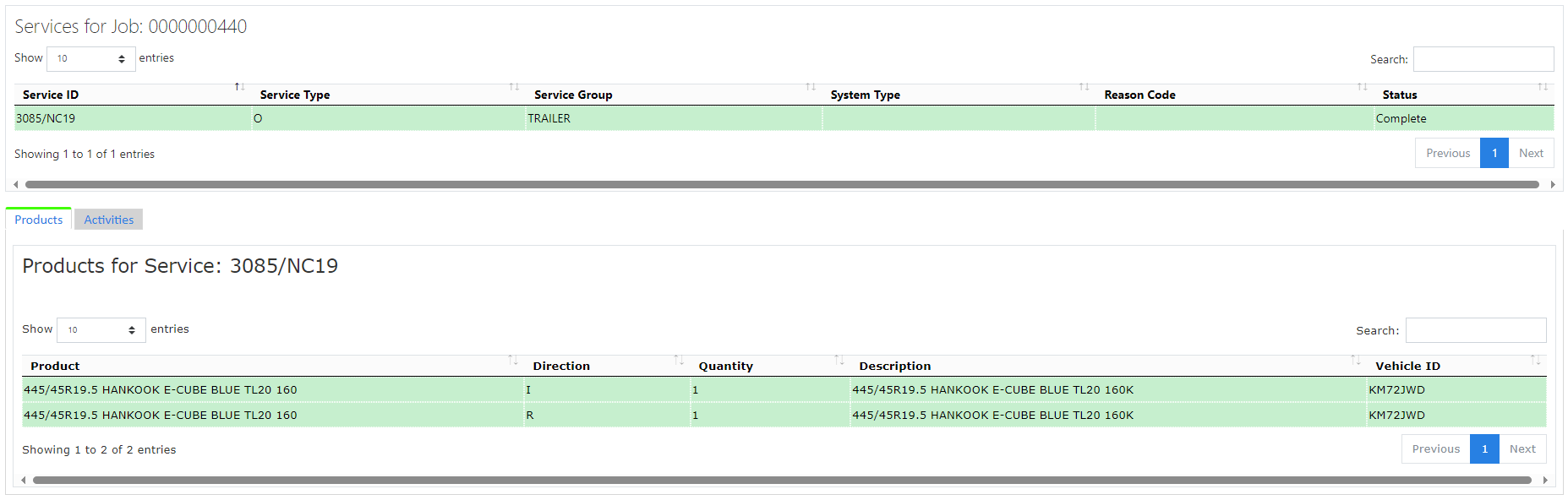Focus the products Search input field
Image resolution: width=1568 pixels, height=500 pixels.
pyautogui.click(x=1476, y=330)
